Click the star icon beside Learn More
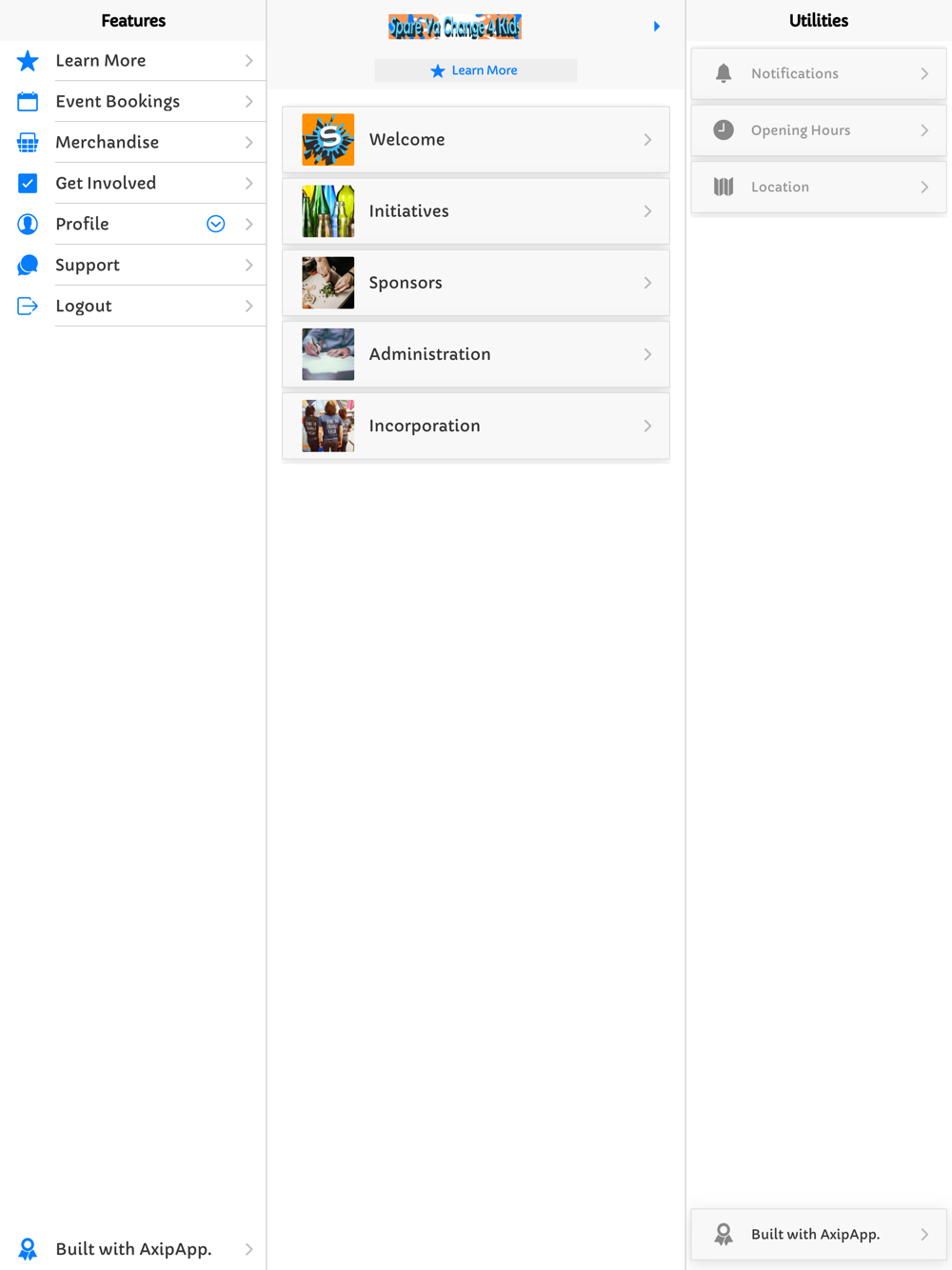This screenshot has height=1270, width=952. (28, 61)
